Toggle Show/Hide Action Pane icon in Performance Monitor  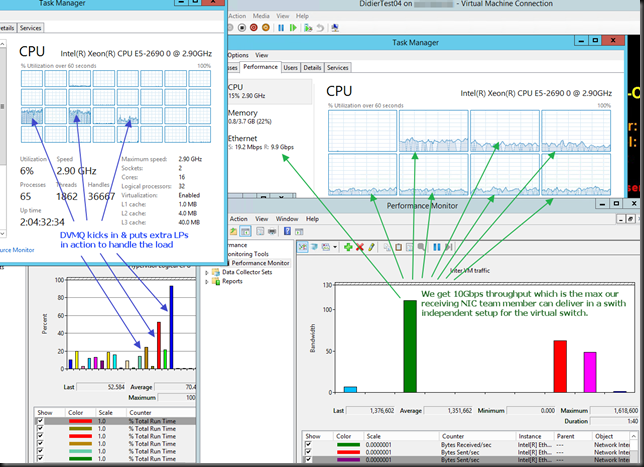point(299,231)
